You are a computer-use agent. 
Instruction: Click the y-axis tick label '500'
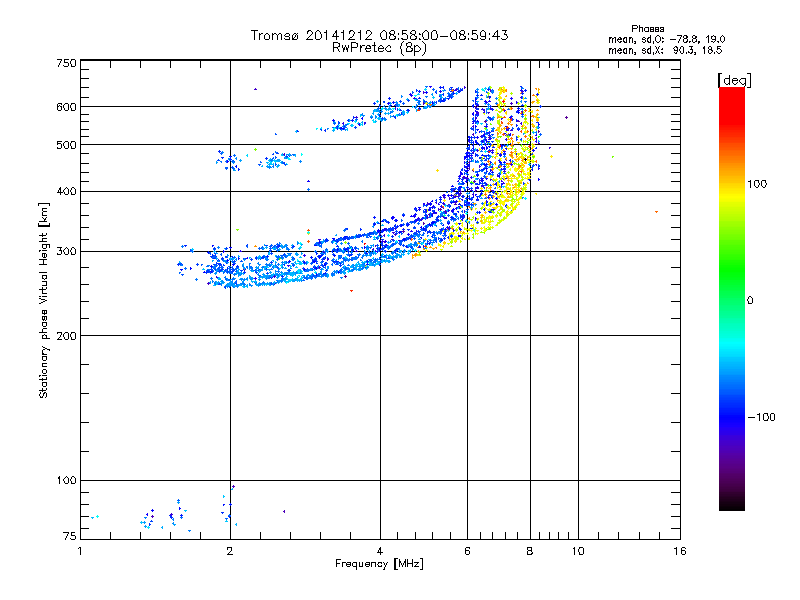(66, 145)
